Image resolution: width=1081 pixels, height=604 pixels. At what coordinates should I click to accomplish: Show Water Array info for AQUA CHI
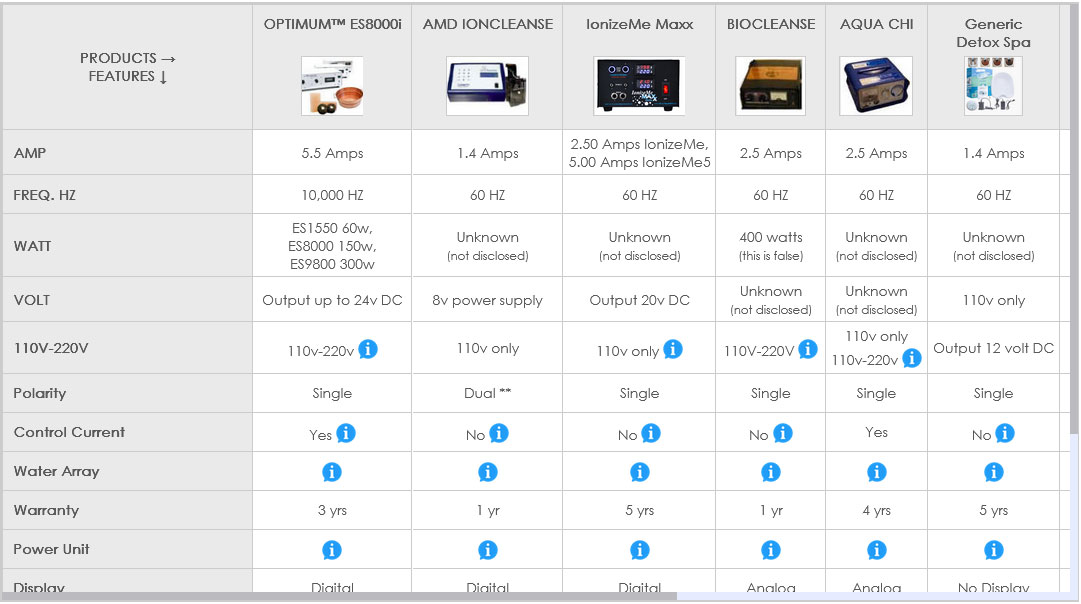tap(876, 472)
